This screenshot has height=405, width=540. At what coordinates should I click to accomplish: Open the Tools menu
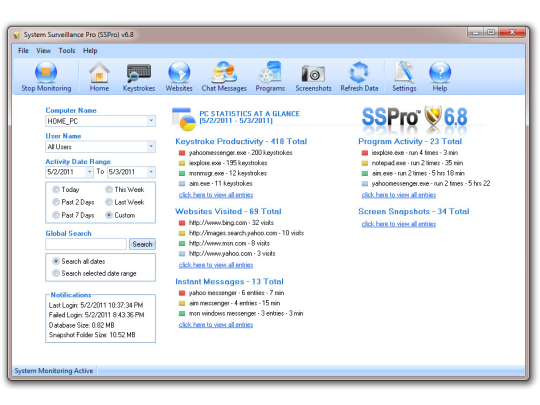click(x=67, y=51)
